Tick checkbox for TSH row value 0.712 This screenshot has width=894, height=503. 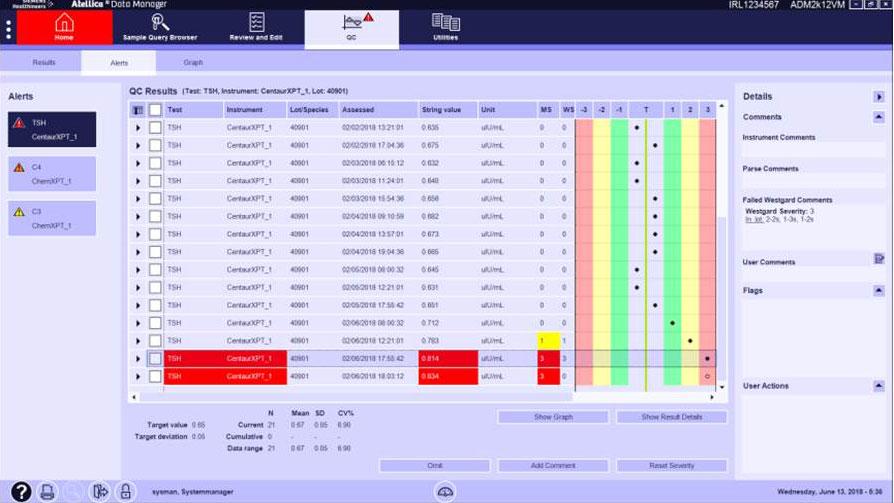(155, 323)
